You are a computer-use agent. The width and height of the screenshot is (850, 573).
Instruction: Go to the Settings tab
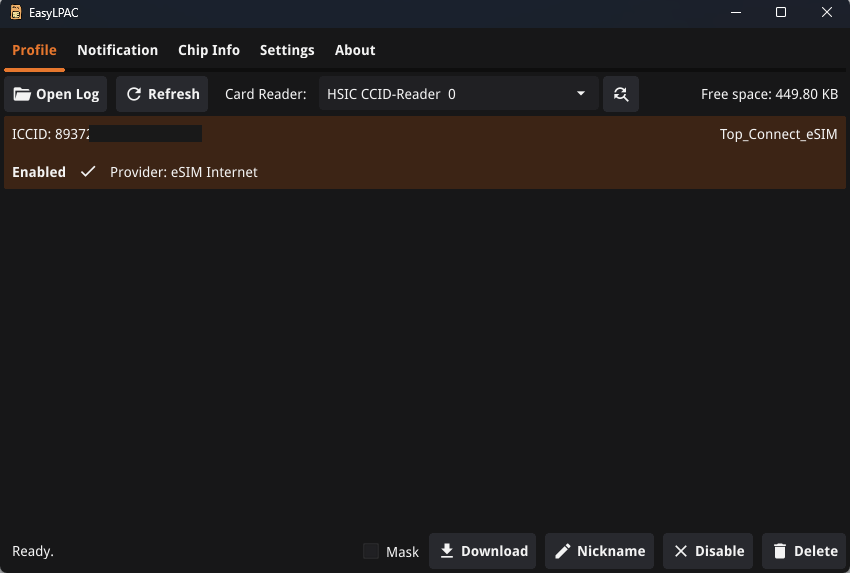pyautogui.click(x=287, y=50)
